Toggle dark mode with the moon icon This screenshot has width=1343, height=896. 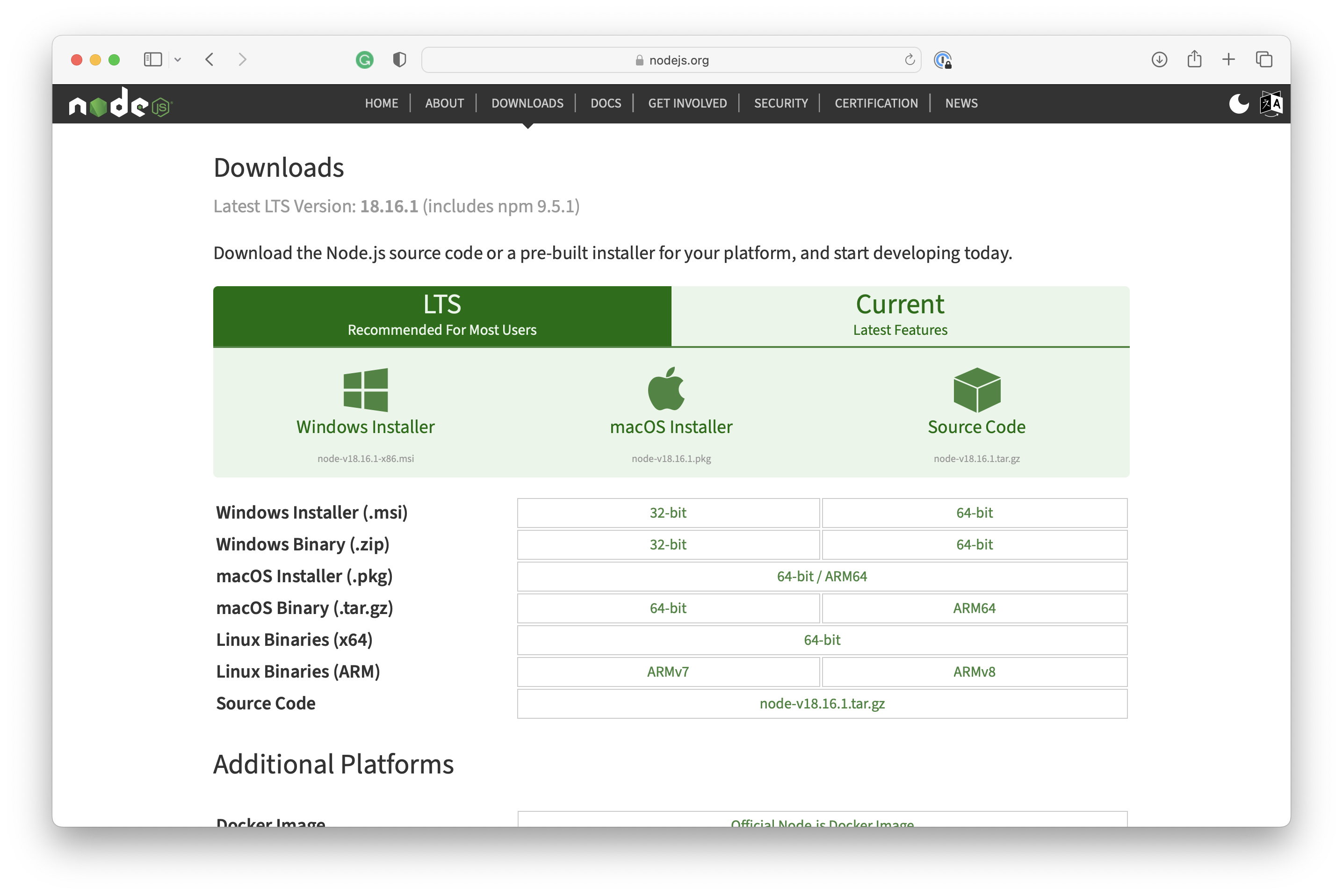click(1240, 103)
